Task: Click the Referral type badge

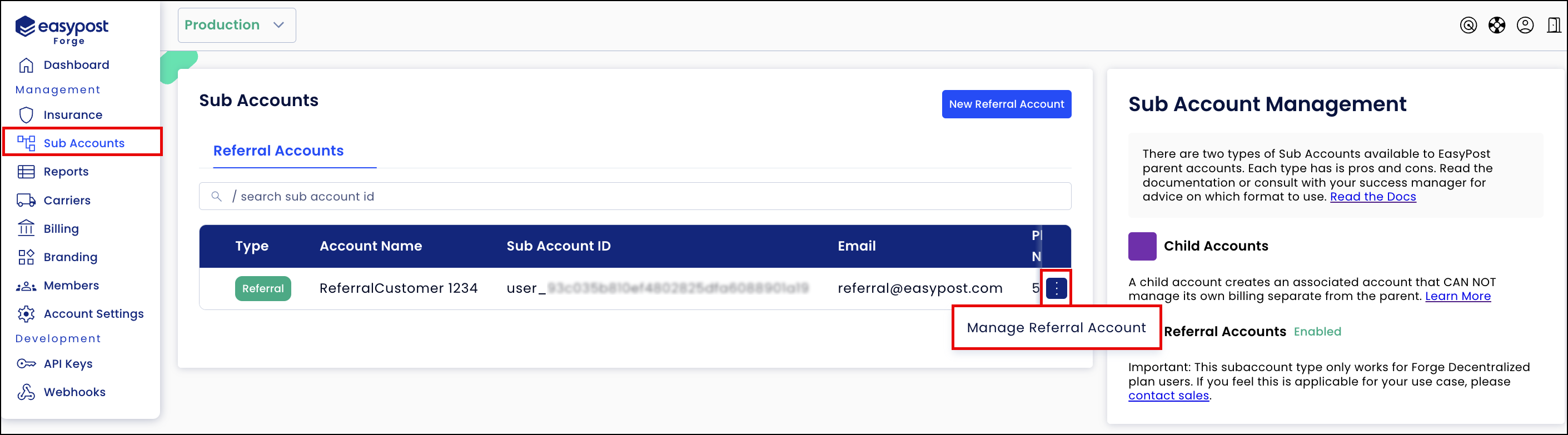Action: point(263,288)
